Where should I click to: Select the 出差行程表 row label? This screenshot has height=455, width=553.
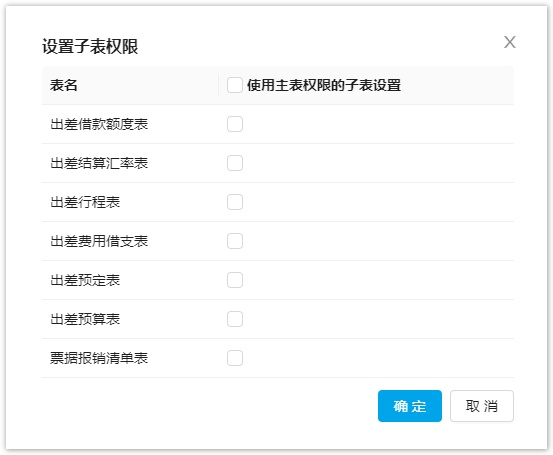85,202
